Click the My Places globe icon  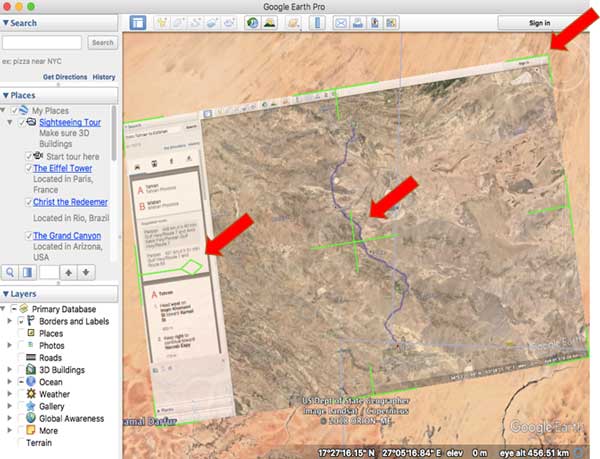[x=24, y=110]
